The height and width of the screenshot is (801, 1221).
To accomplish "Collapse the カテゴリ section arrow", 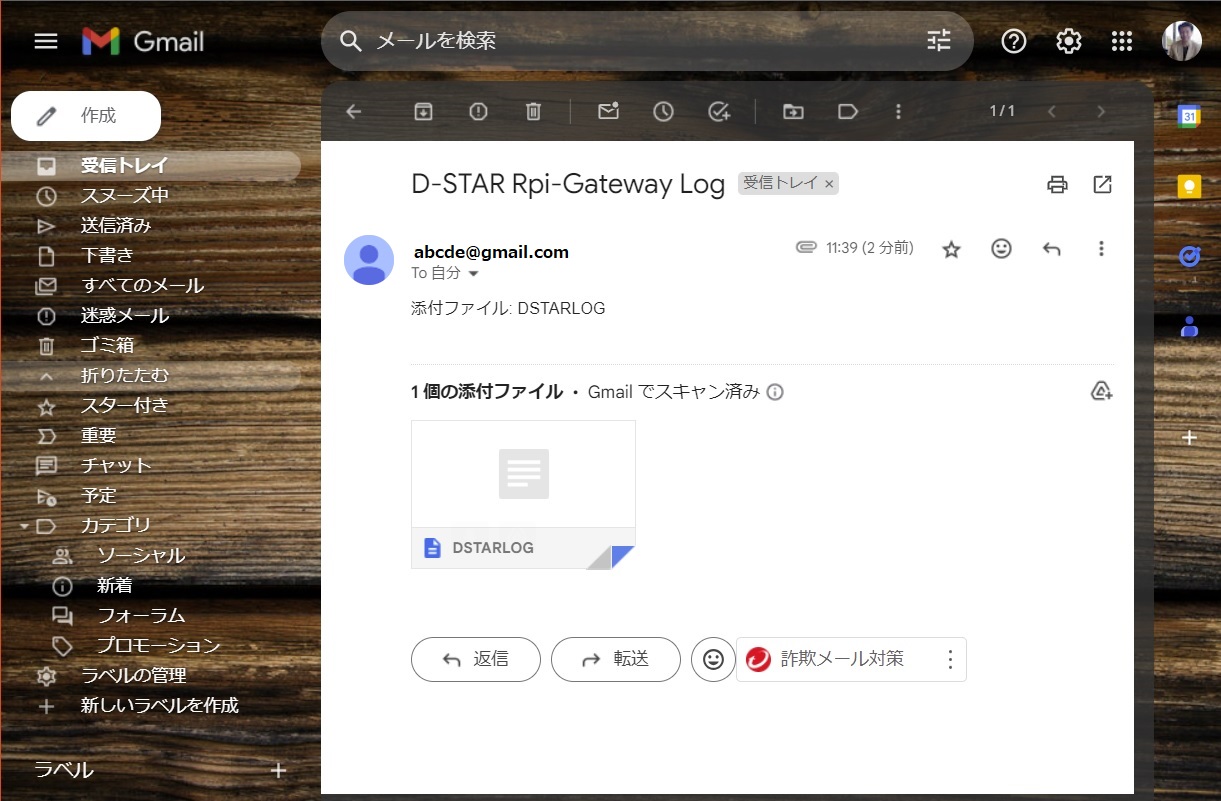I will [23, 526].
